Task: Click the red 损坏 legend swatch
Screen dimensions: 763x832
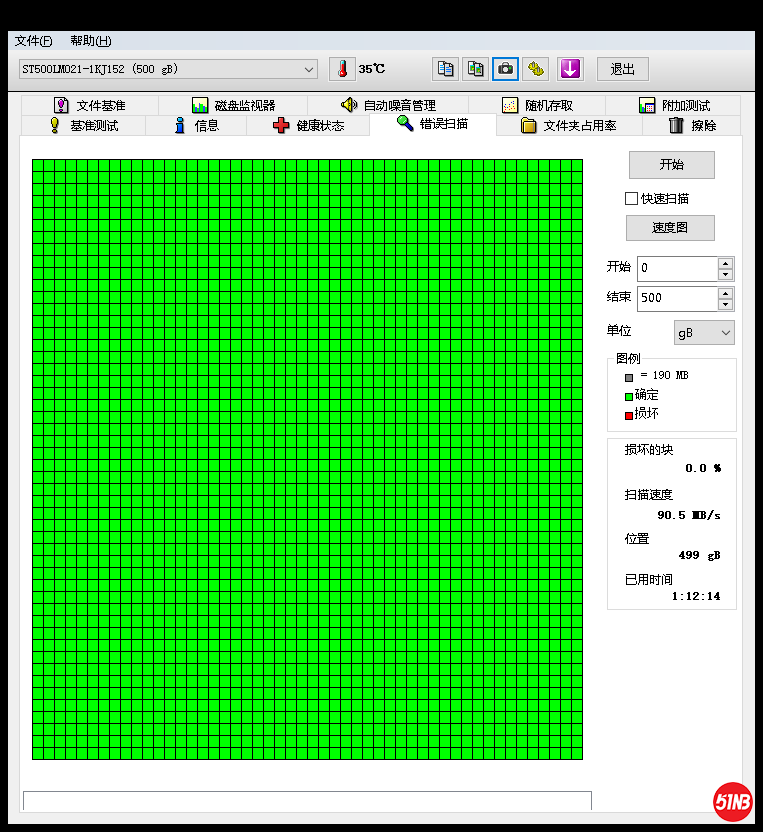Action: click(x=629, y=415)
